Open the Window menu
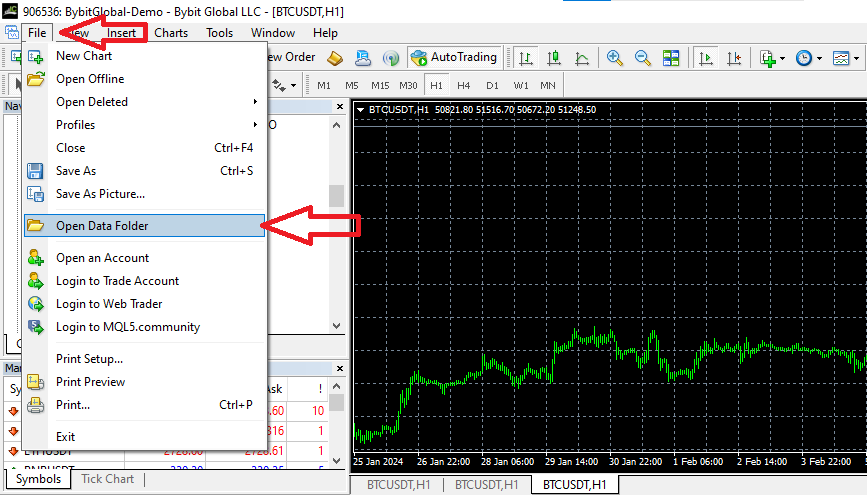Viewport: 867px width, 495px height. click(273, 33)
